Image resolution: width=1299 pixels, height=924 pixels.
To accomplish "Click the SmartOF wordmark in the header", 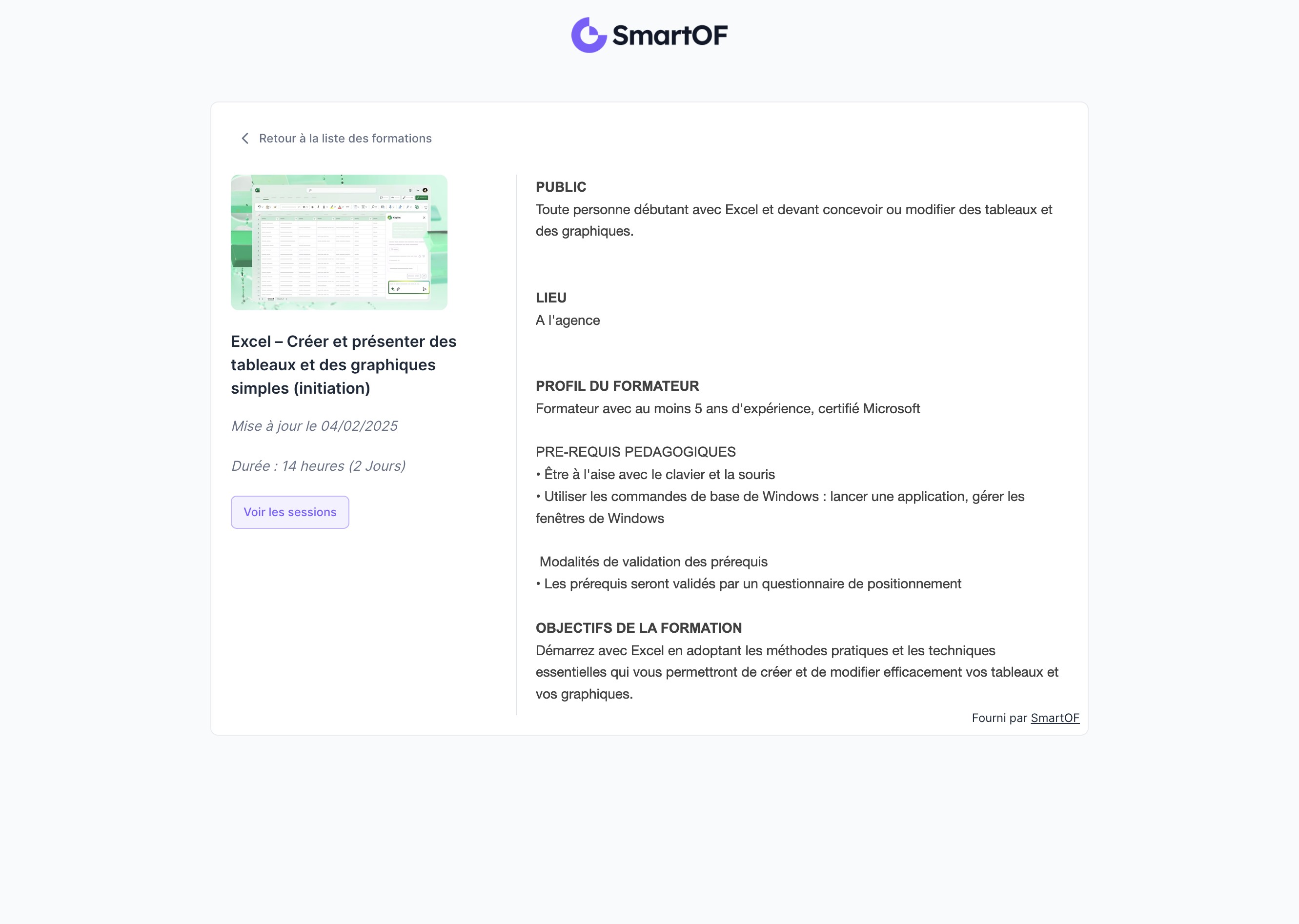I will tap(670, 35).
